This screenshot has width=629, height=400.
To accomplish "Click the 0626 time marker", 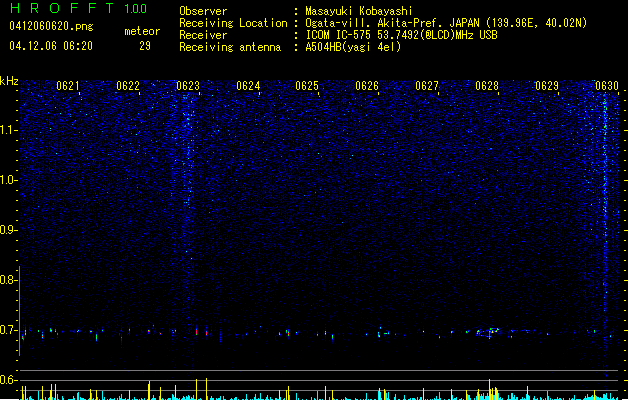I will coord(367,86).
